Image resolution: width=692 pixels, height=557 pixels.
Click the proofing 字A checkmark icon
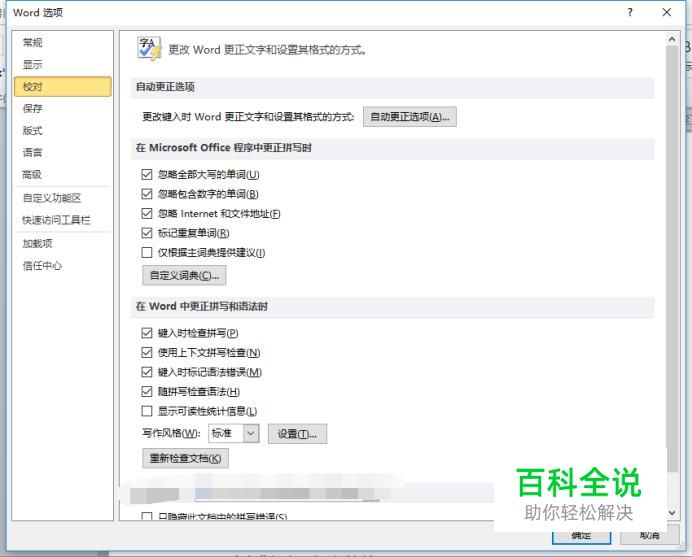[149, 49]
